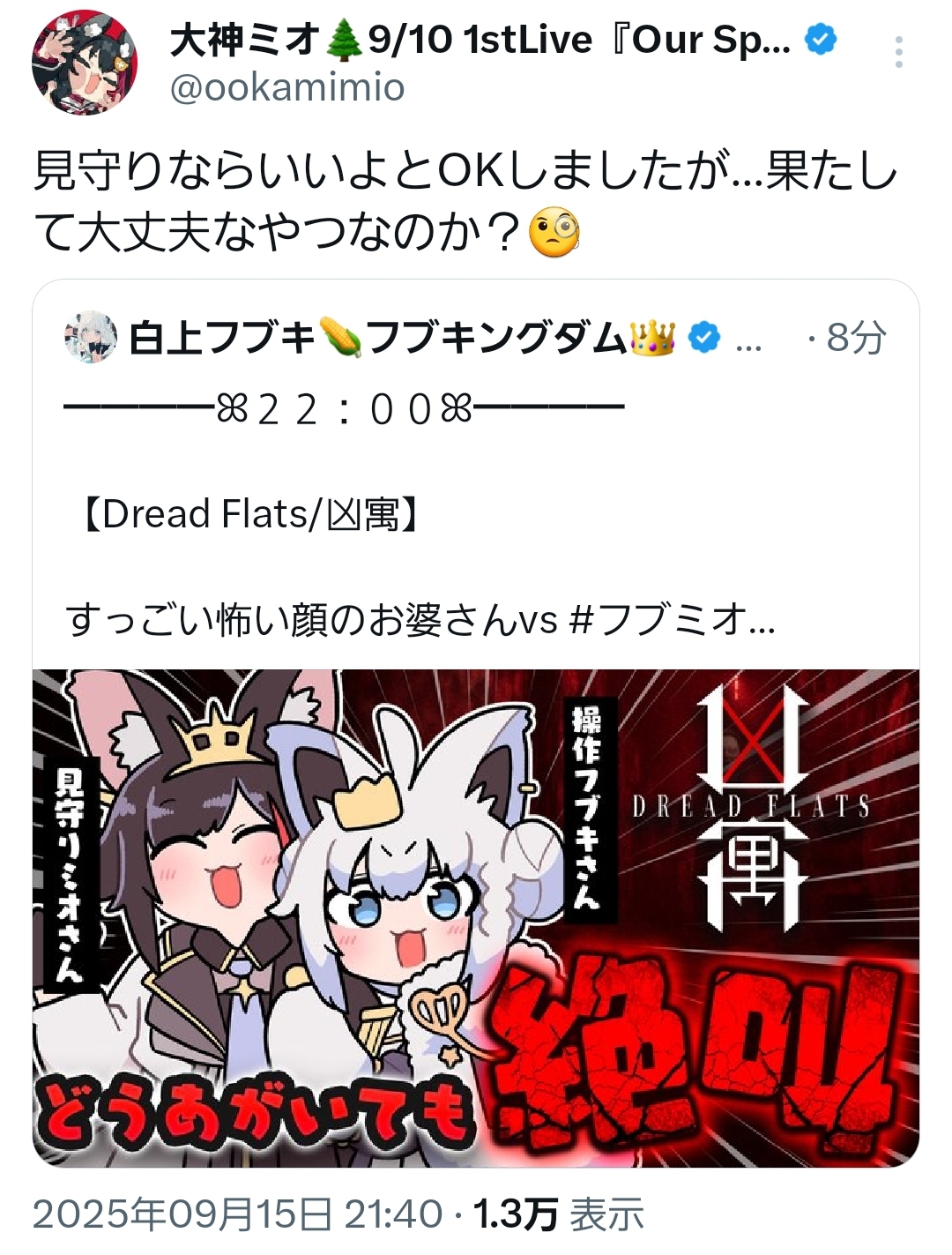Screen dimensions: 952x1255
Task: Tap the three-dot more options menu
Action: point(898,53)
